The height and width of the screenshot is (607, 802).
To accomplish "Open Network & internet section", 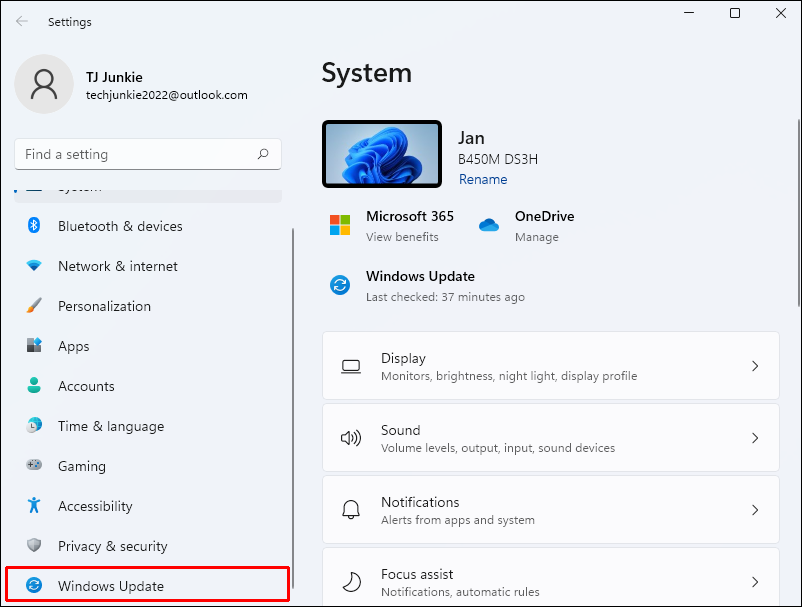I will [148, 266].
